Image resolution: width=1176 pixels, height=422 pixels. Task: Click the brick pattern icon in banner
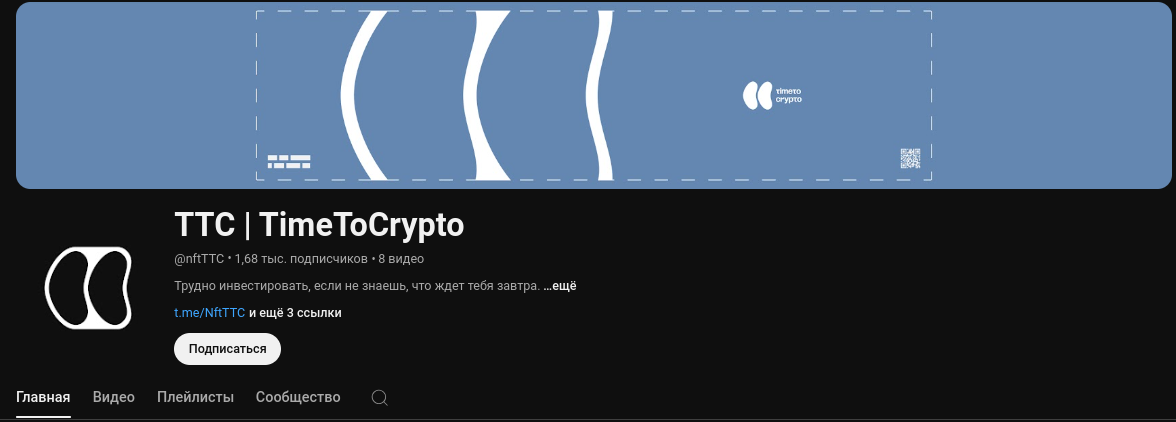click(x=290, y=161)
